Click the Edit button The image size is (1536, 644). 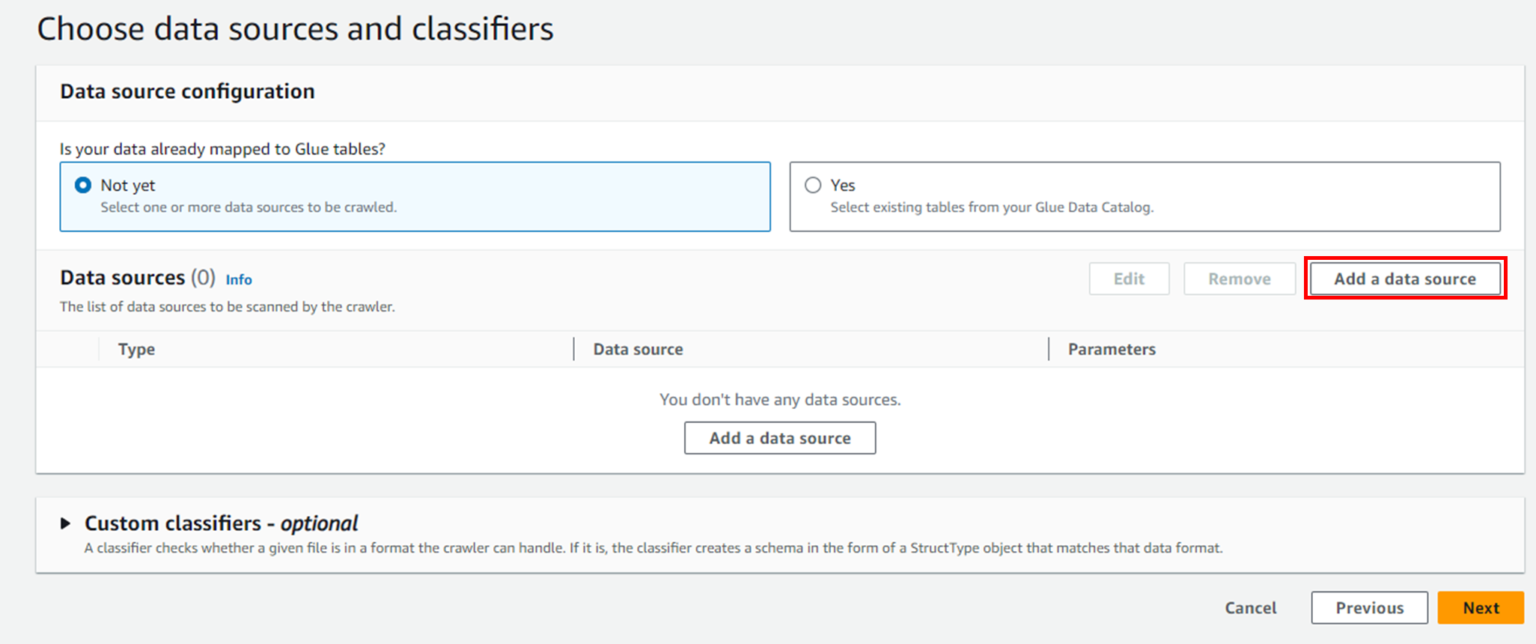point(1129,279)
